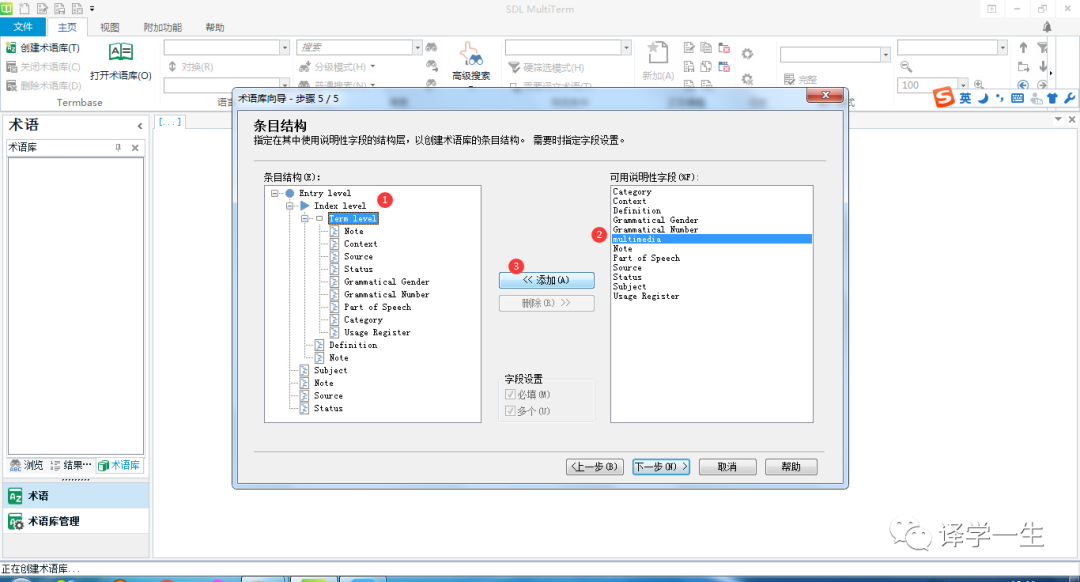Click the zoom 100 input field
1080x582 pixels.
click(927, 85)
